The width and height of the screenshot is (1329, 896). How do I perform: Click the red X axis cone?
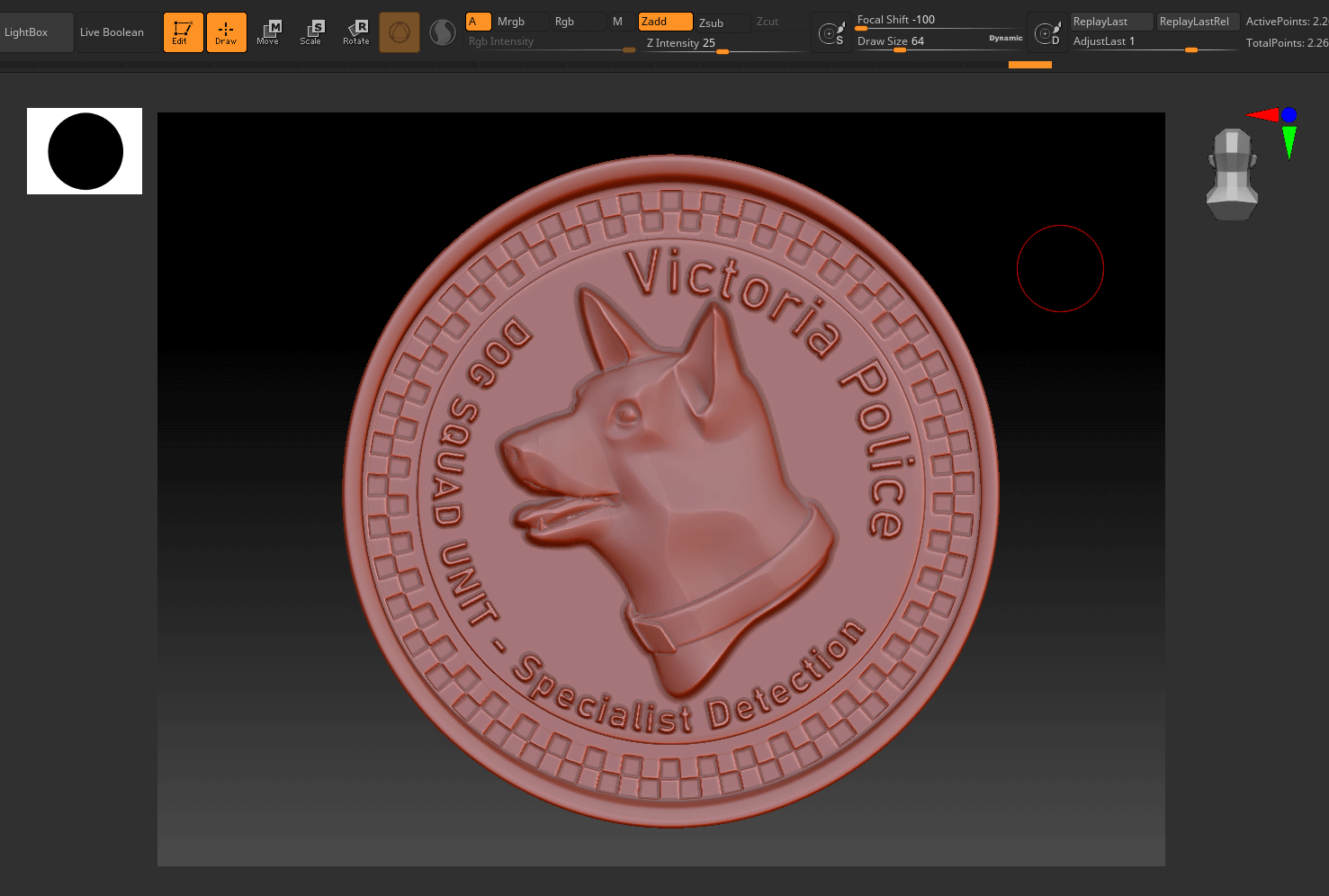tap(1263, 114)
